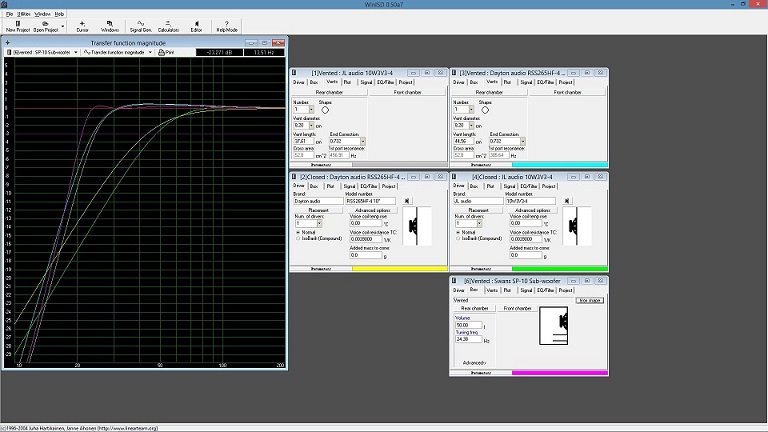Click the speaker icon in window 2 title bar
The height and width of the screenshot is (432, 768).
click(x=294, y=176)
